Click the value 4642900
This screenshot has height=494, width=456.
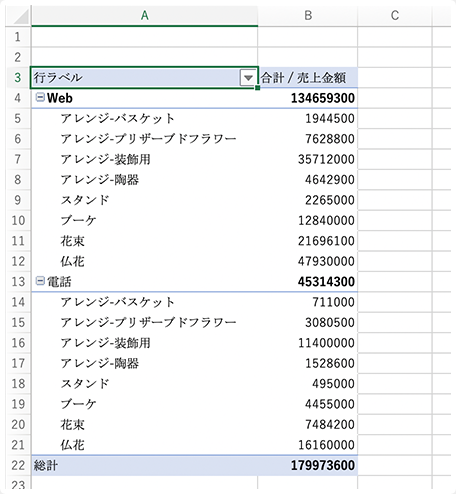[330, 180]
